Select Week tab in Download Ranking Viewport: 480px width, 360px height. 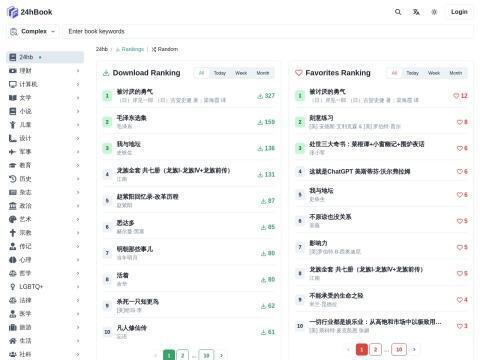(x=241, y=73)
